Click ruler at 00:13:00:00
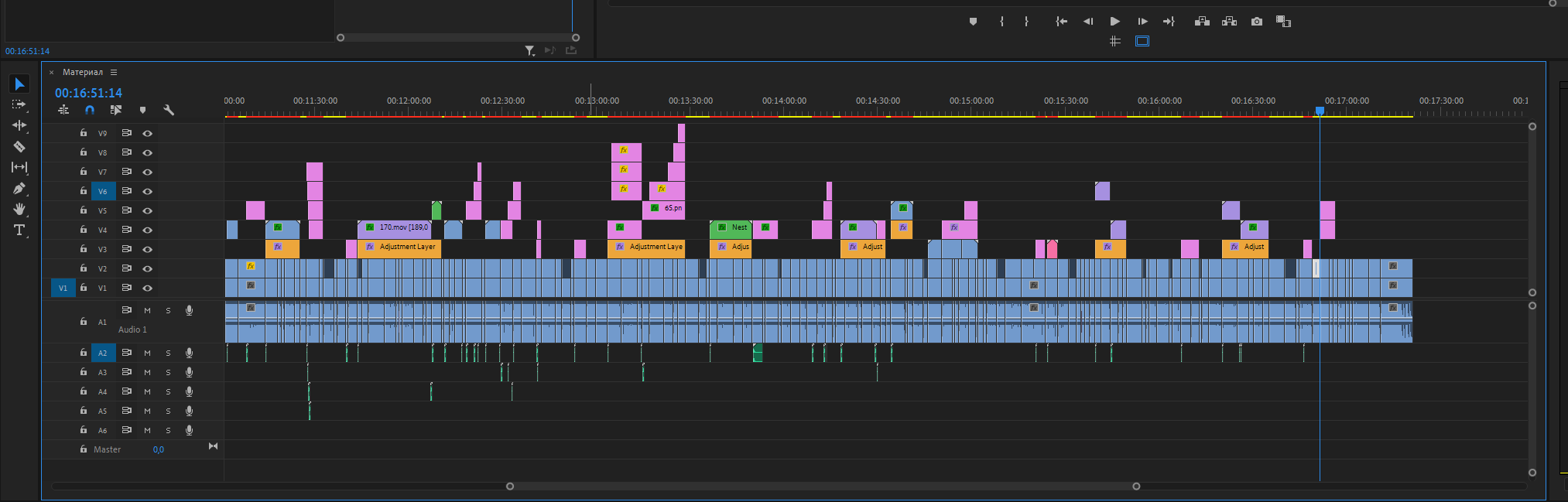The width and height of the screenshot is (1568, 502). [597, 101]
